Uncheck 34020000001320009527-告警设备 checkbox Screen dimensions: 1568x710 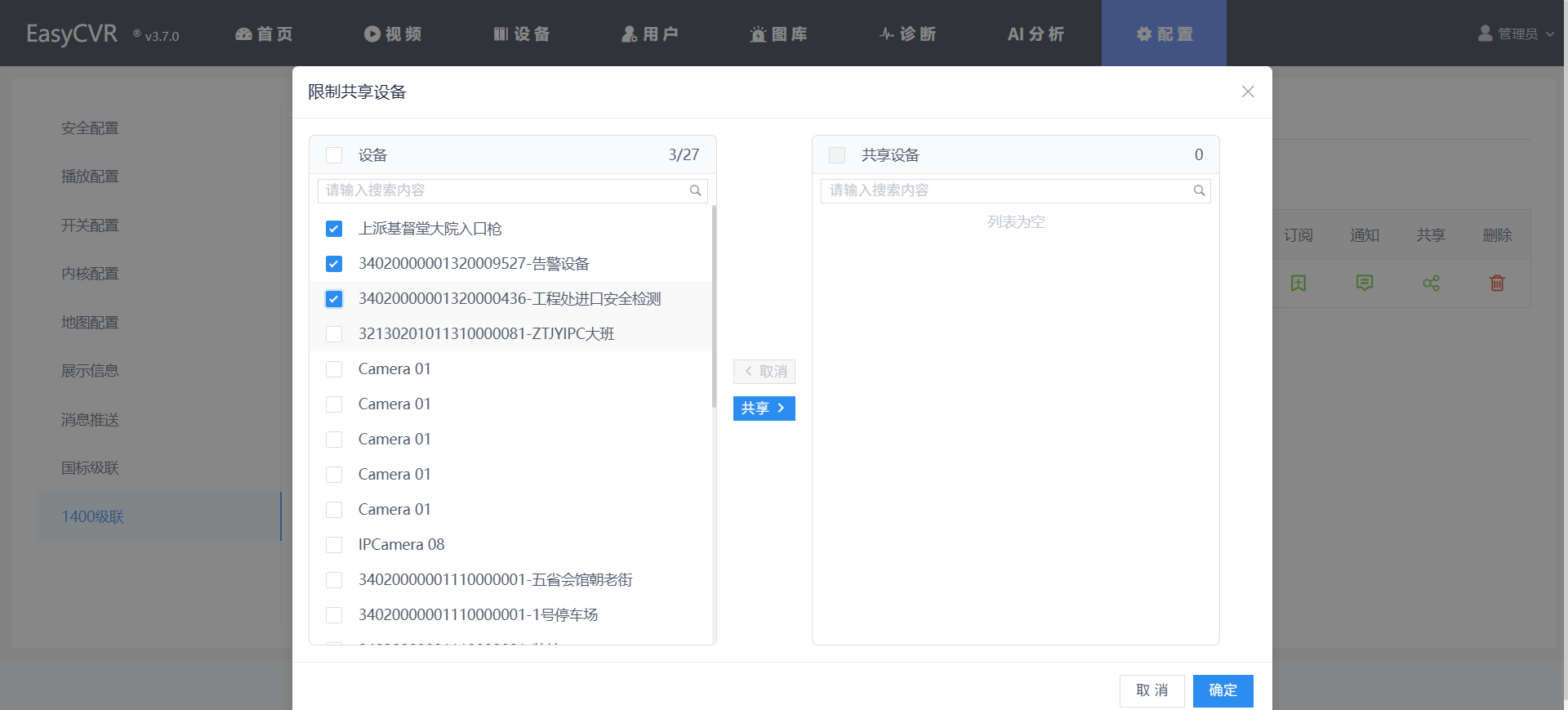click(x=334, y=264)
